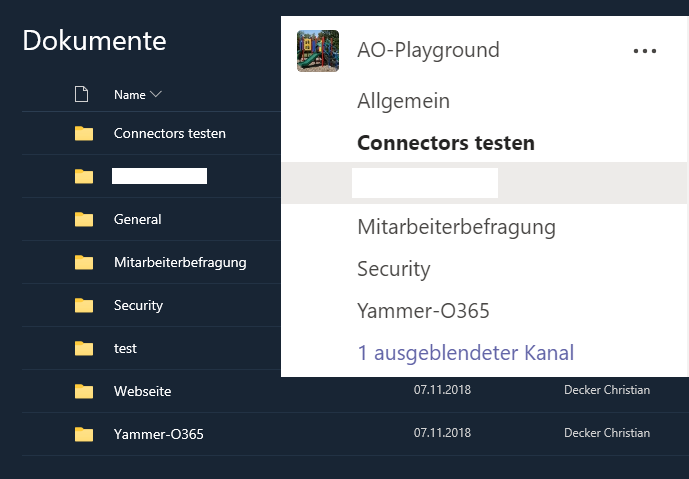Open more options for AO-Playground team
Viewport: 689px width, 479px height.
(x=645, y=51)
